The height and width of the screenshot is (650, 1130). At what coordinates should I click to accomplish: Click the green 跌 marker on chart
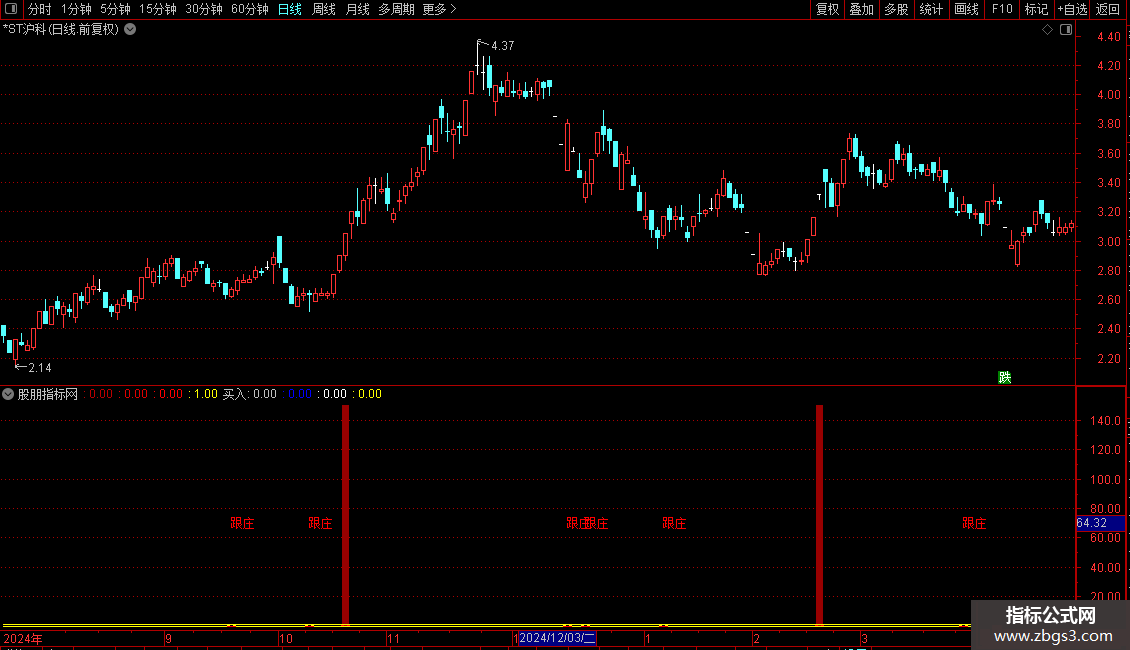point(1005,378)
